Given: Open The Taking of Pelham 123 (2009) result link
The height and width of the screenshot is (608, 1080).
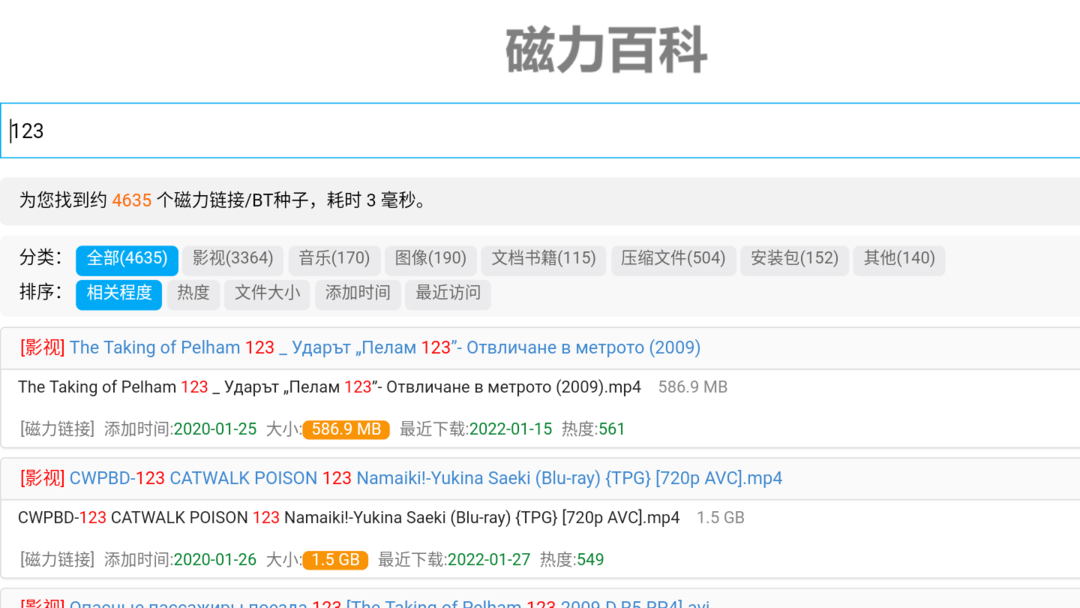Looking at the screenshot, I should (385, 348).
